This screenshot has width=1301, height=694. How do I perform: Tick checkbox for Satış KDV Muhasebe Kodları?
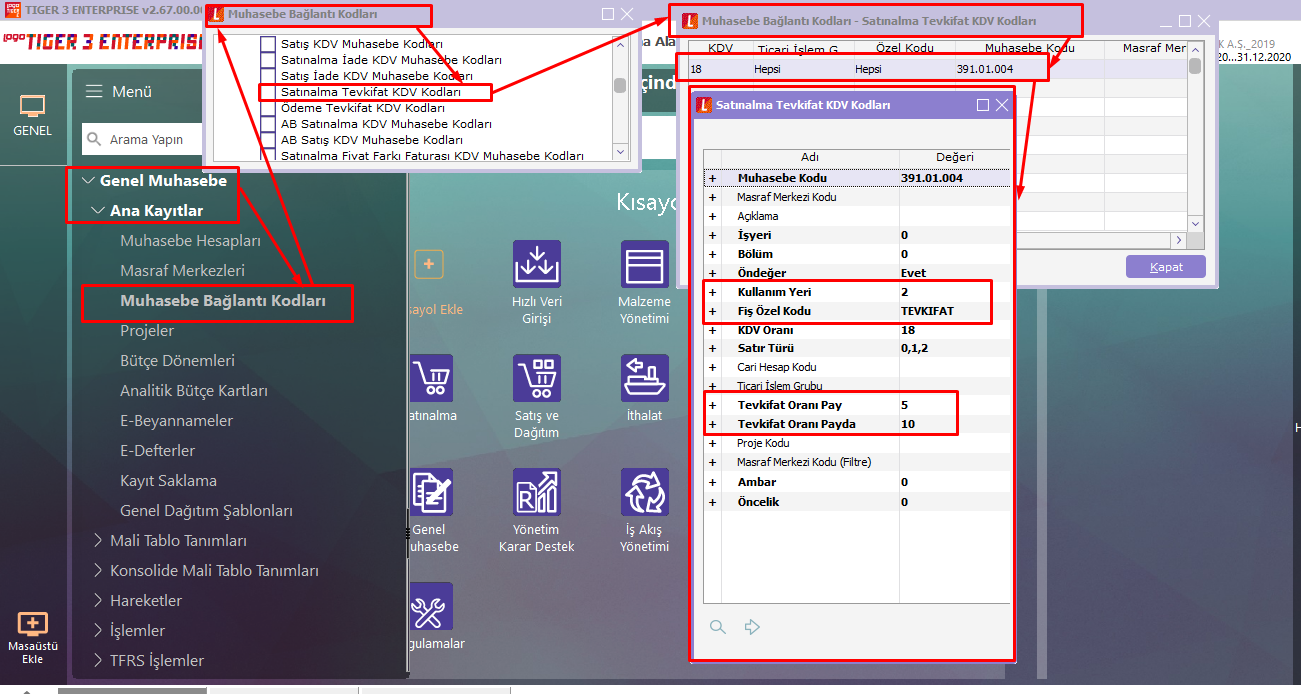click(267, 44)
